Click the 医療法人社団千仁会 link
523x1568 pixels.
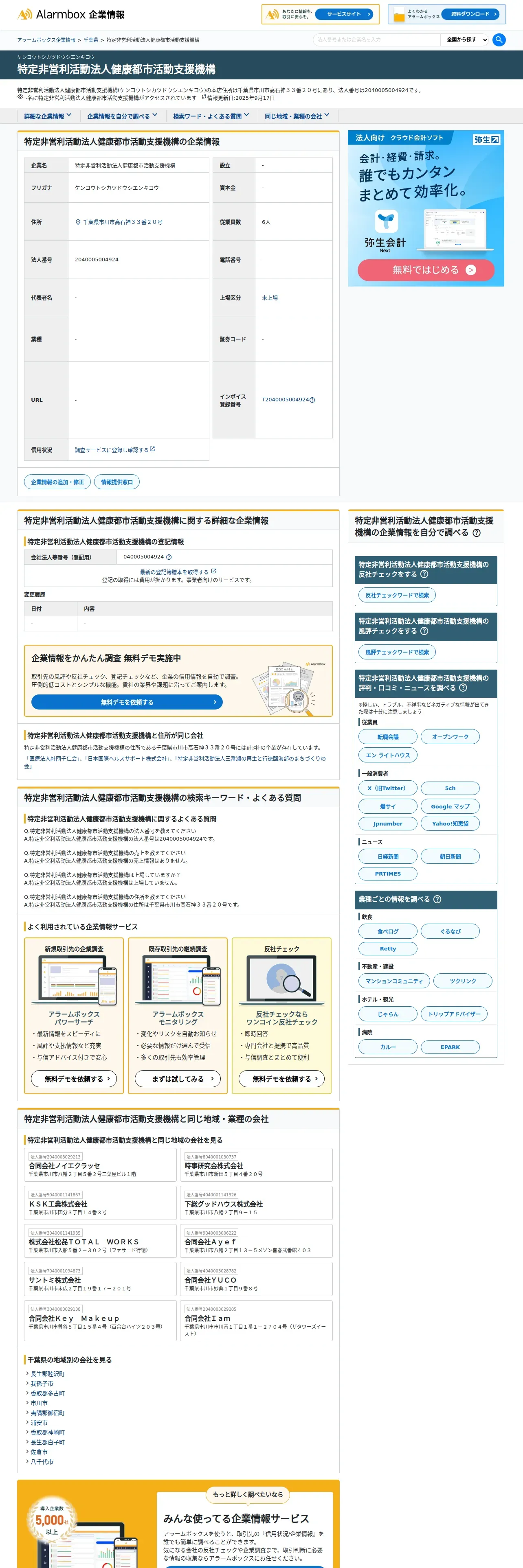(53, 758)
